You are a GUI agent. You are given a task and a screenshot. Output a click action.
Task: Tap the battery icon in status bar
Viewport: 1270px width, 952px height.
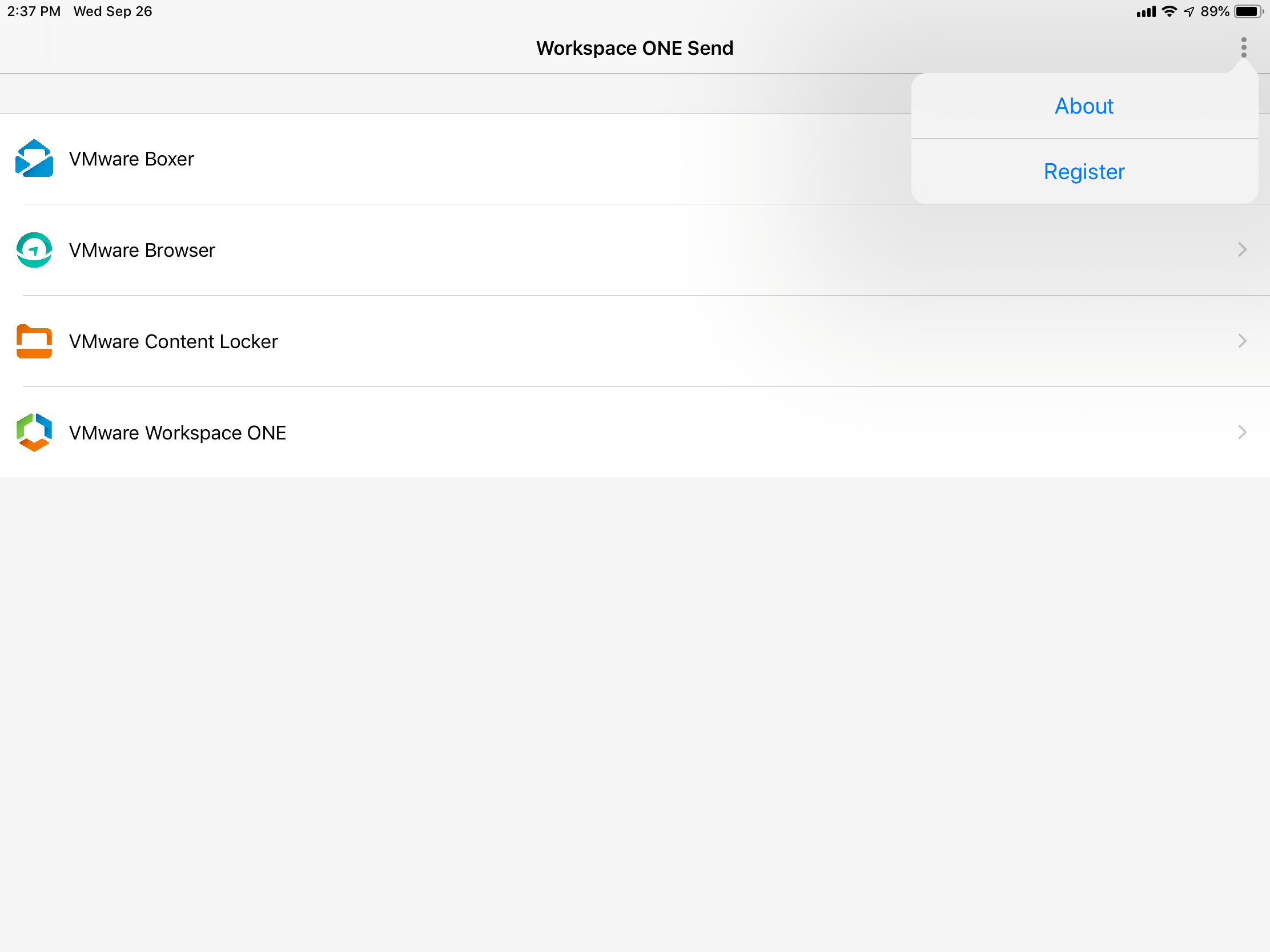pyautogui.click(x=1249, y=11)
